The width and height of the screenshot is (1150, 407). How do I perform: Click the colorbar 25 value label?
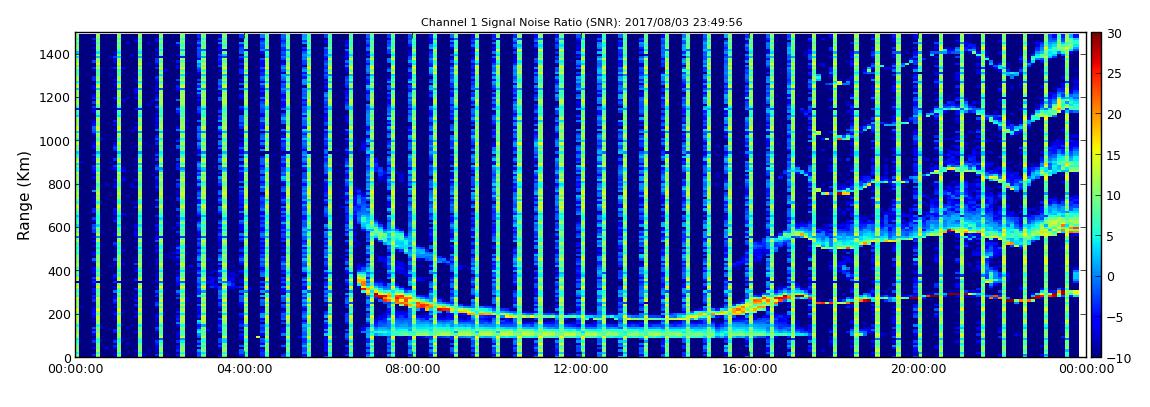click(x=1114, y=74)
